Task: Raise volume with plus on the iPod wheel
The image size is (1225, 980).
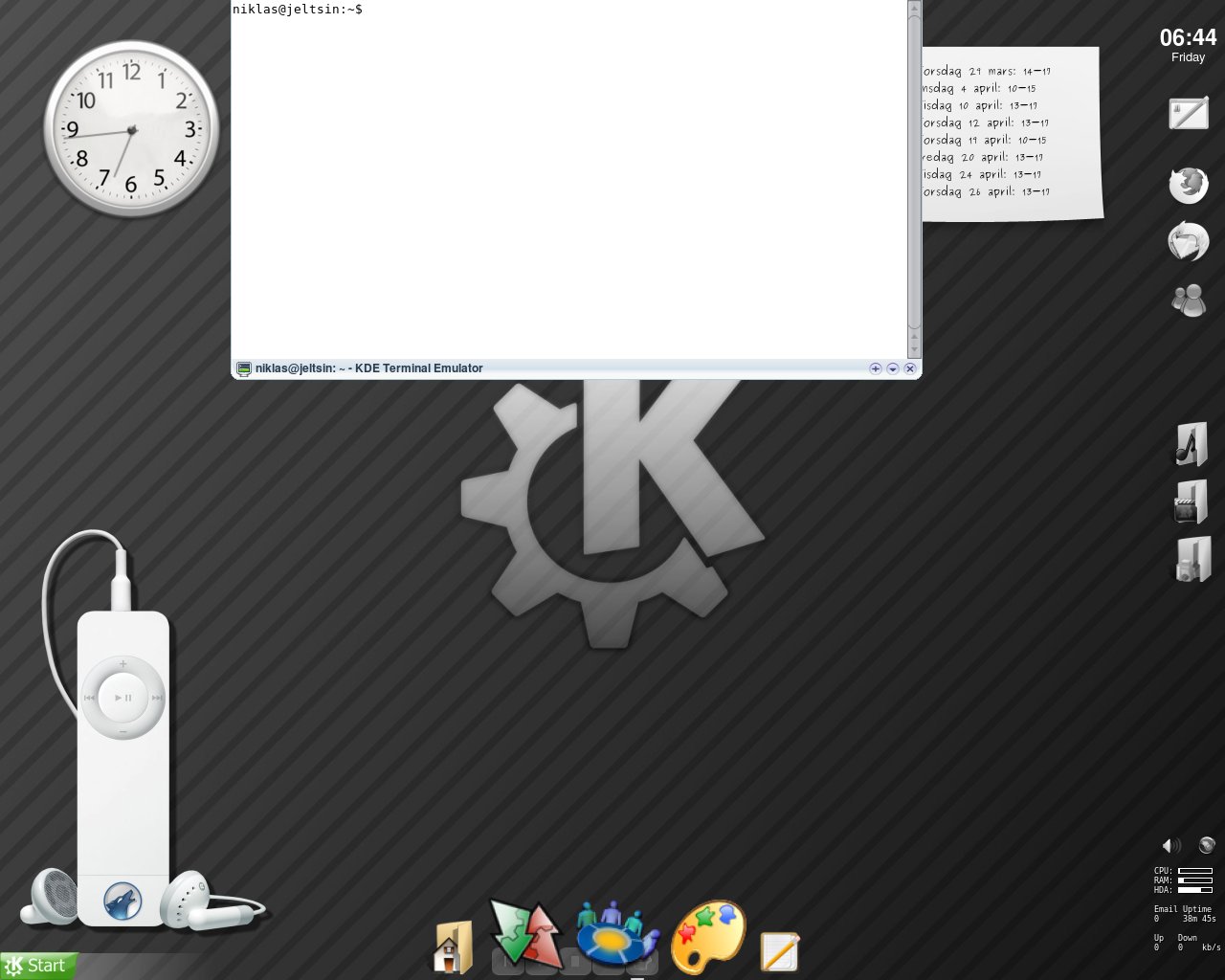Action: click(122, 664)
